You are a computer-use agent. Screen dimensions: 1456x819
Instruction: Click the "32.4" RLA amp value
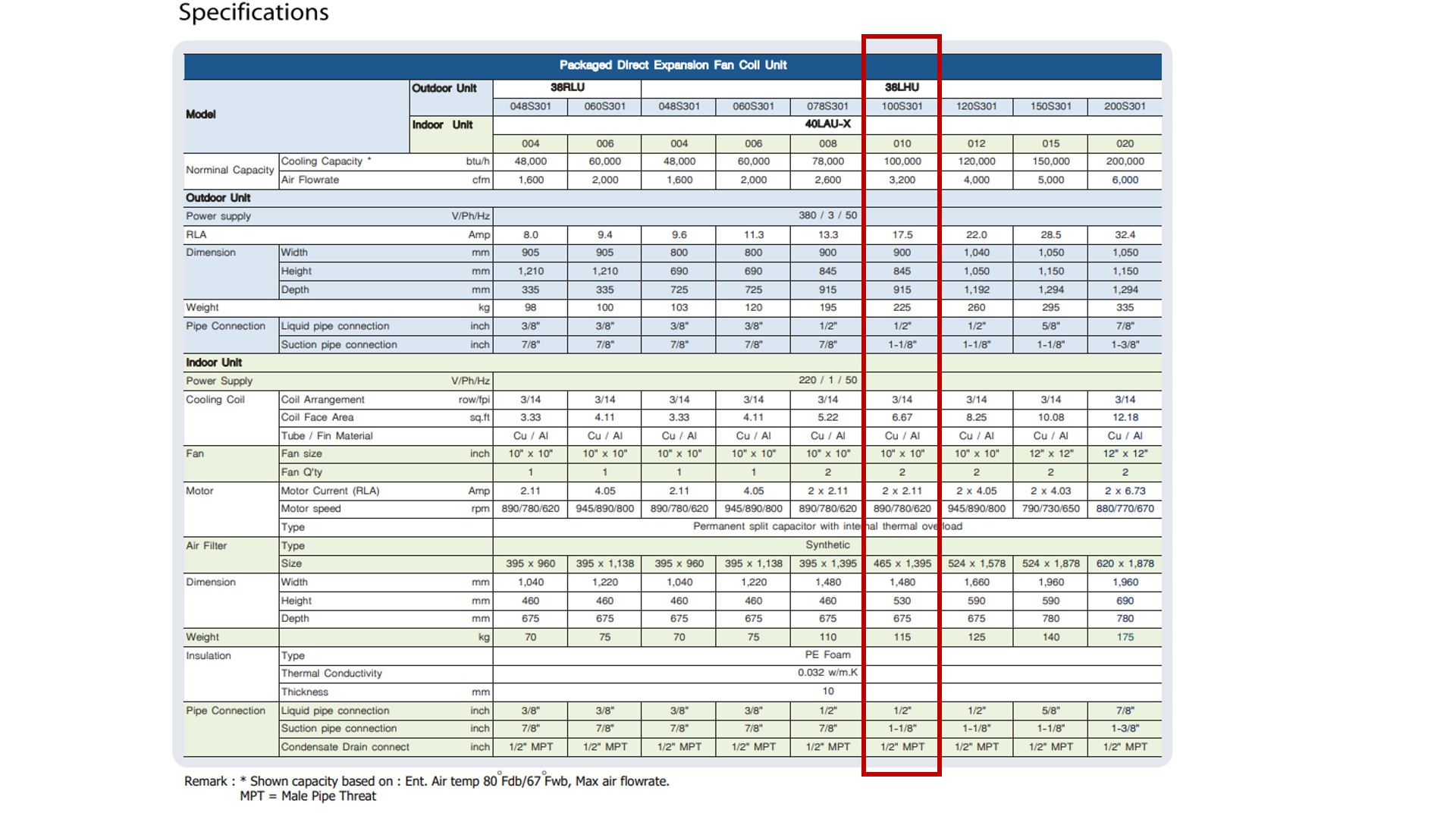1125,235
